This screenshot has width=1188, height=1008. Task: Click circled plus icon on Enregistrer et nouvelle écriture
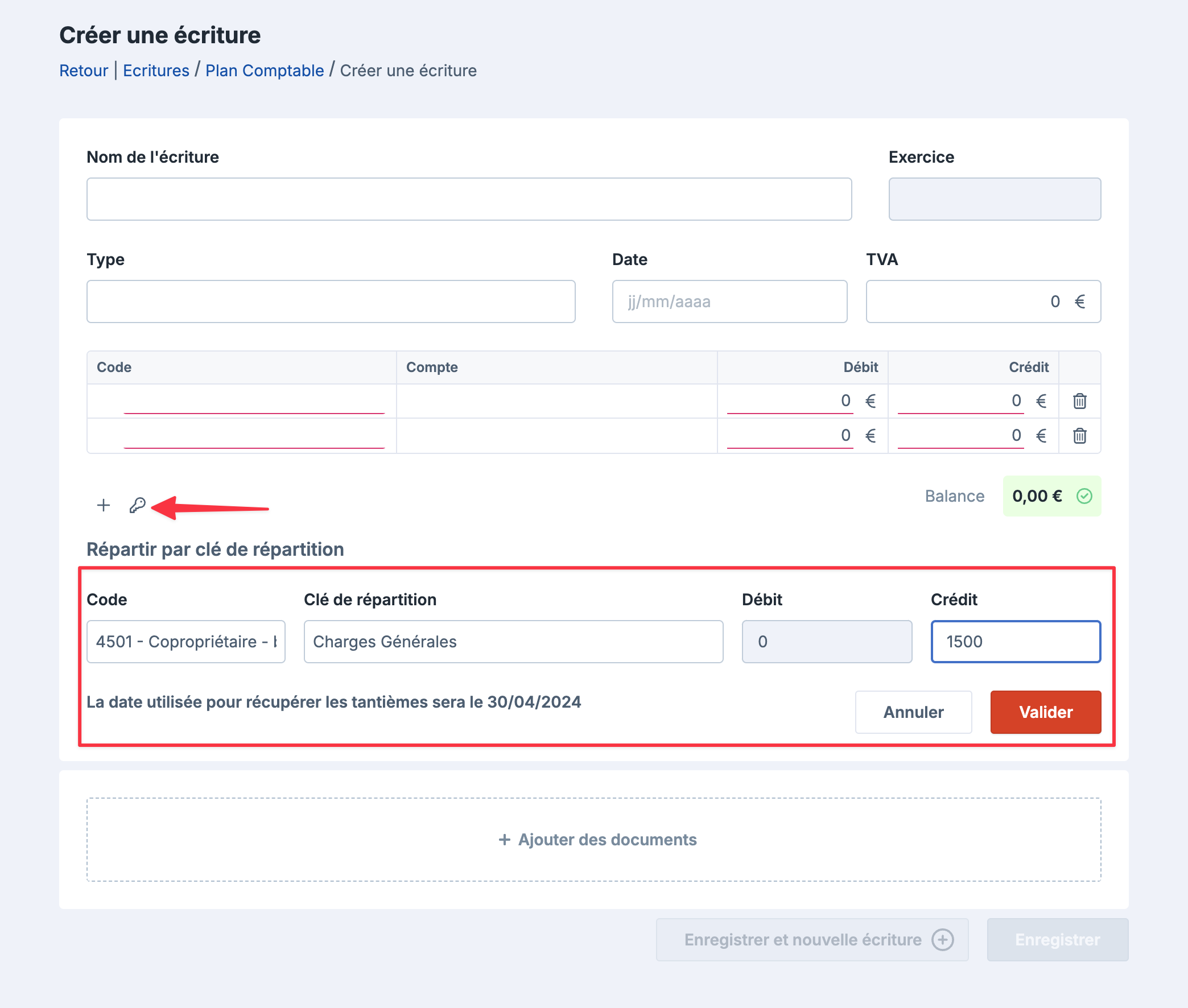click(x=942, y=940)
